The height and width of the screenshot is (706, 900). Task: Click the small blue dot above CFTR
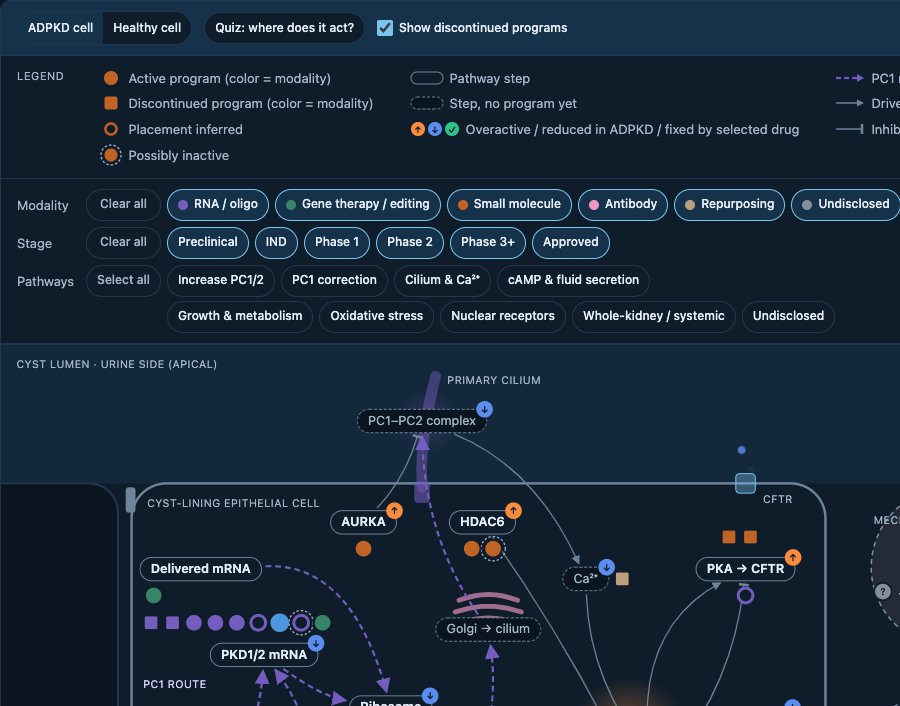point(742,450)
